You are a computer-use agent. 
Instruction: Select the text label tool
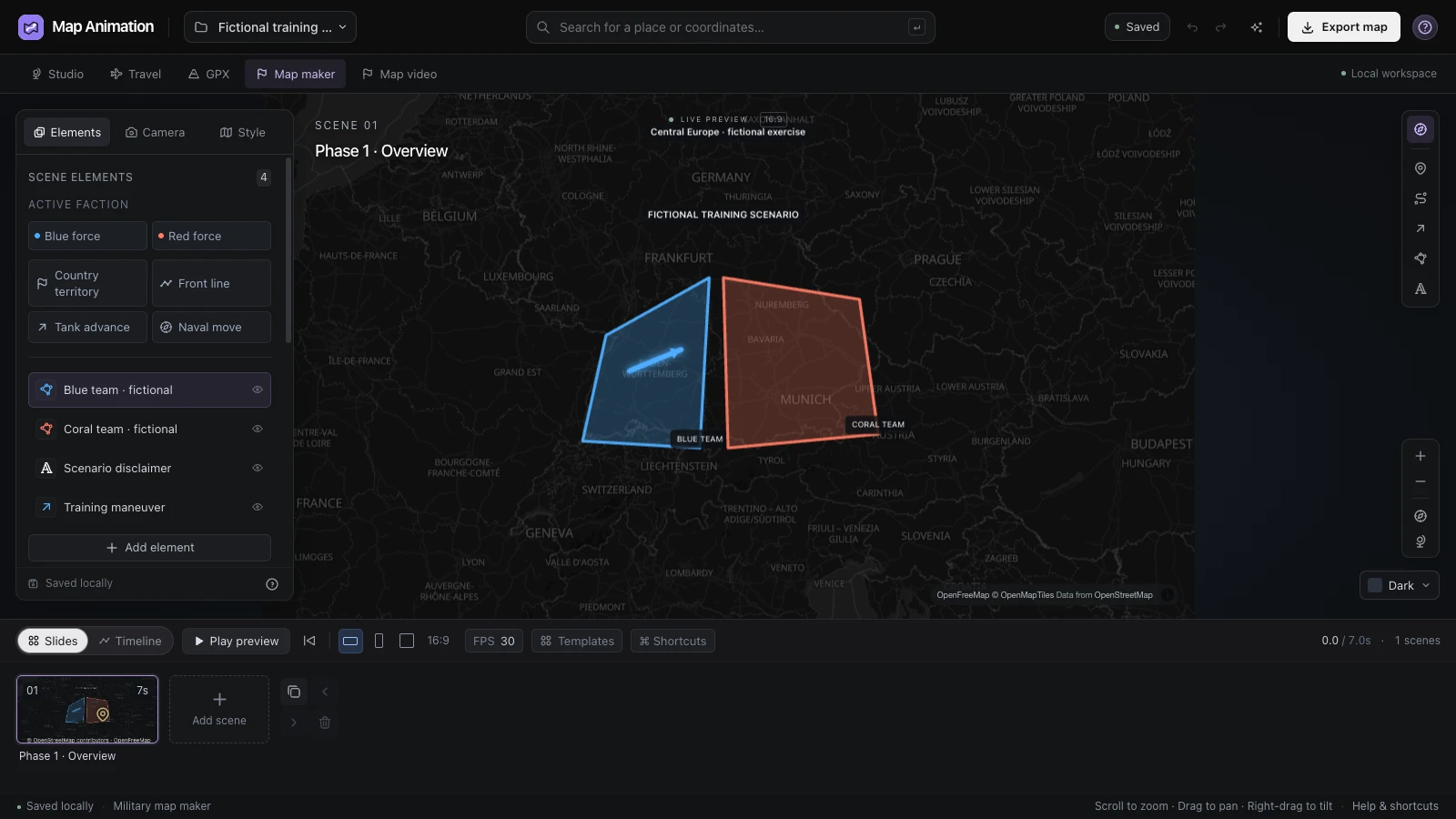coord(1421,288)
